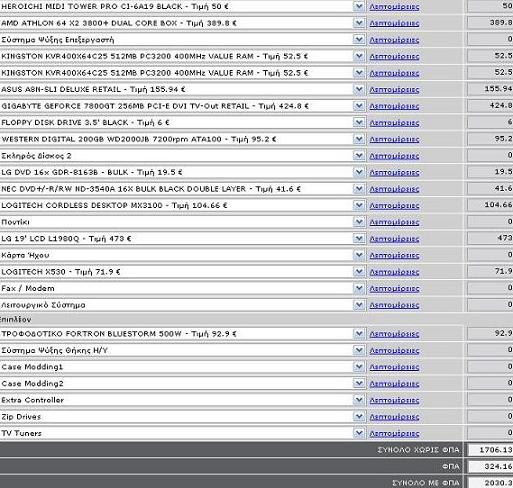Viewport: 513px width, 488px height.
Task: View Λεπτομέρειες for LG DVD 16x GDR-8163B
Action: click(394, 173)
